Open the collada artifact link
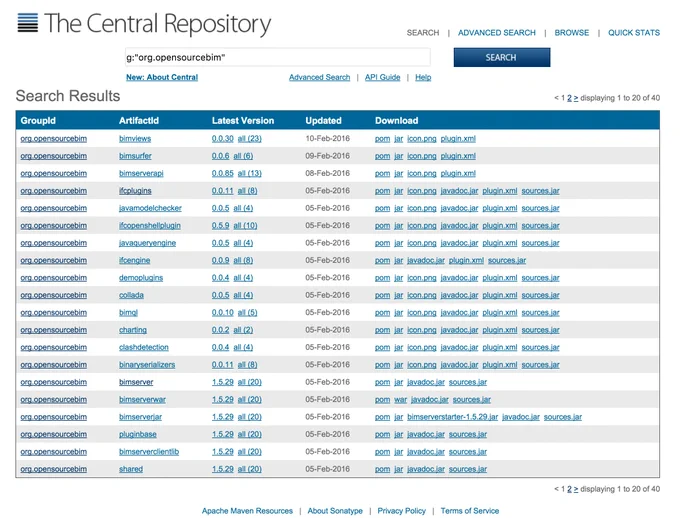Image resolution: width=680 pixels, height=518 pixels. point(131,295)
